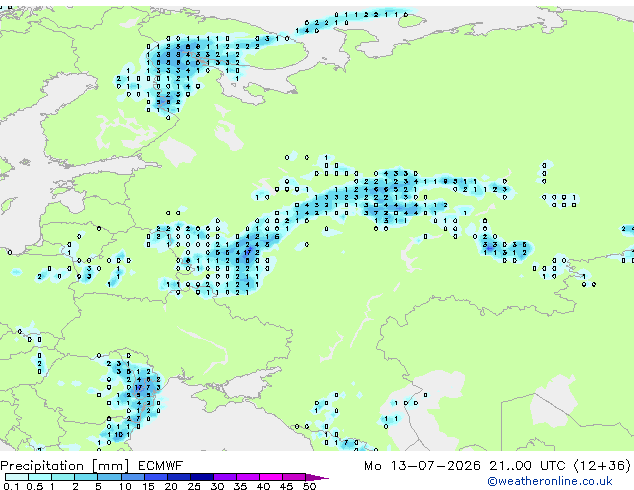Select the 35–40 mm violet legend swatch

point(248,477)
